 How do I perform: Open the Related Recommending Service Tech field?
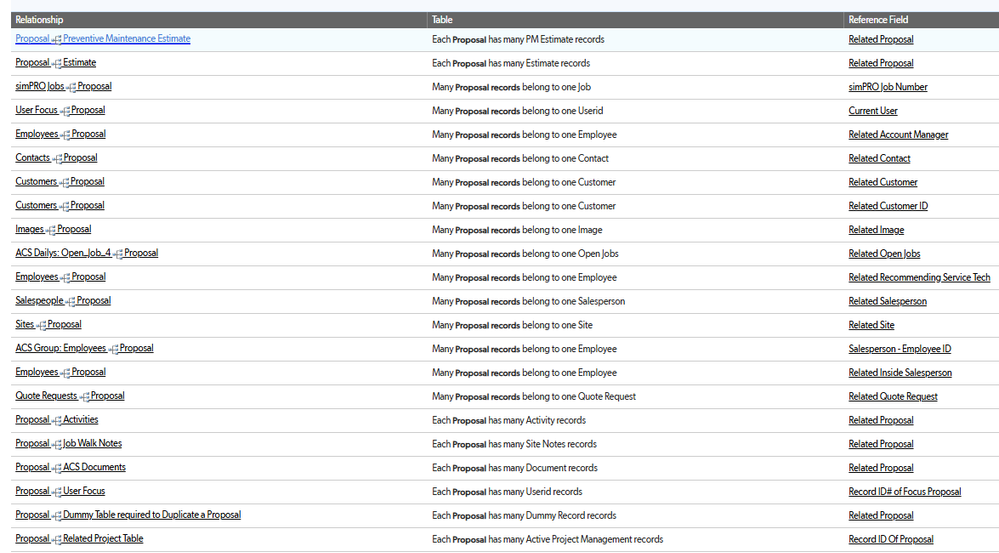[919, 277]
